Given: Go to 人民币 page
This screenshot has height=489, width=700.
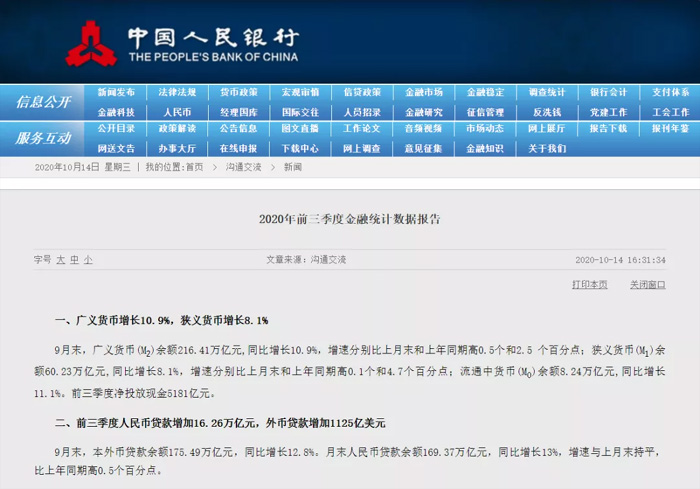Looking at the screenshot, I should (x=177, y=112).
